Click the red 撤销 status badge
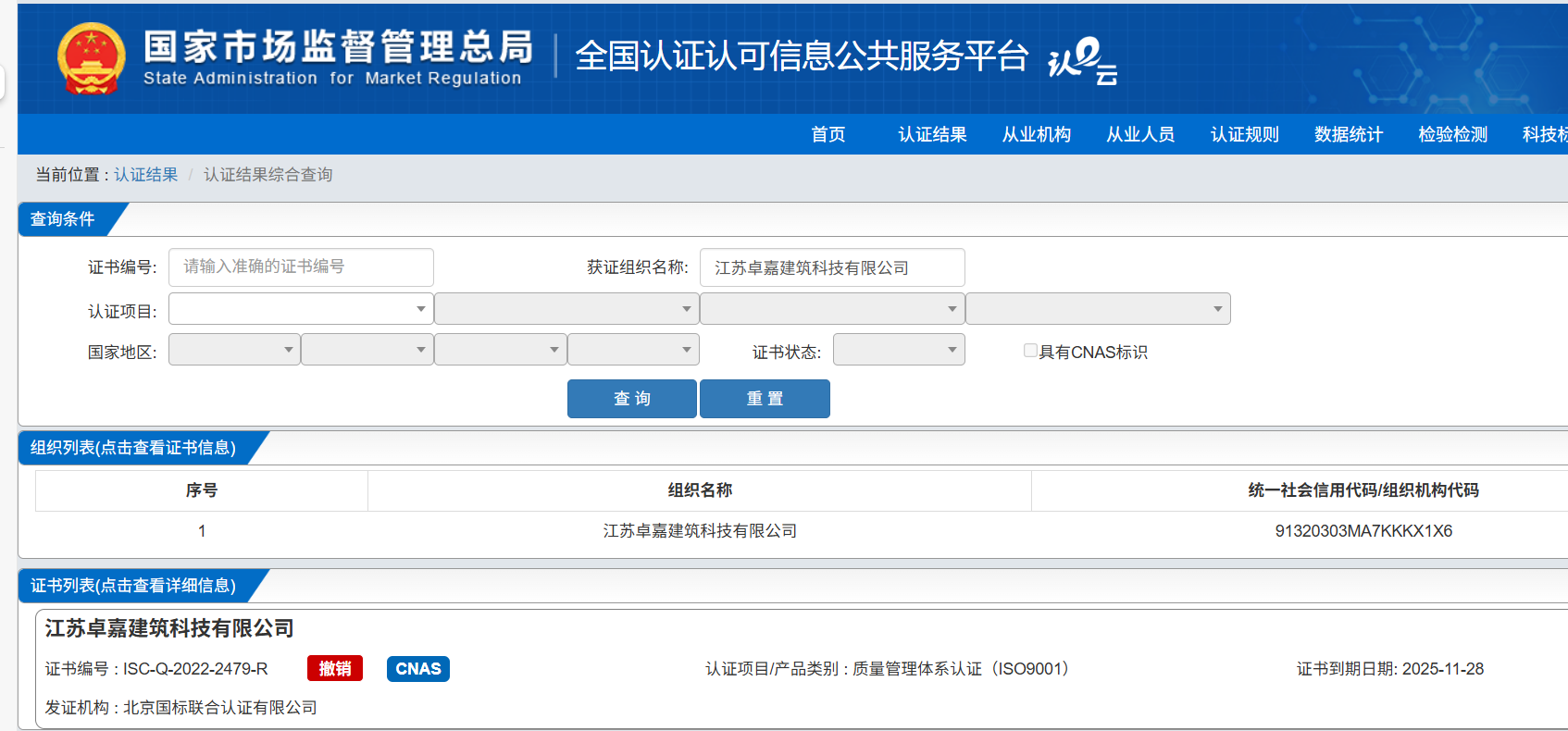Screen dimensions: 1568x731 click(335, 669)
